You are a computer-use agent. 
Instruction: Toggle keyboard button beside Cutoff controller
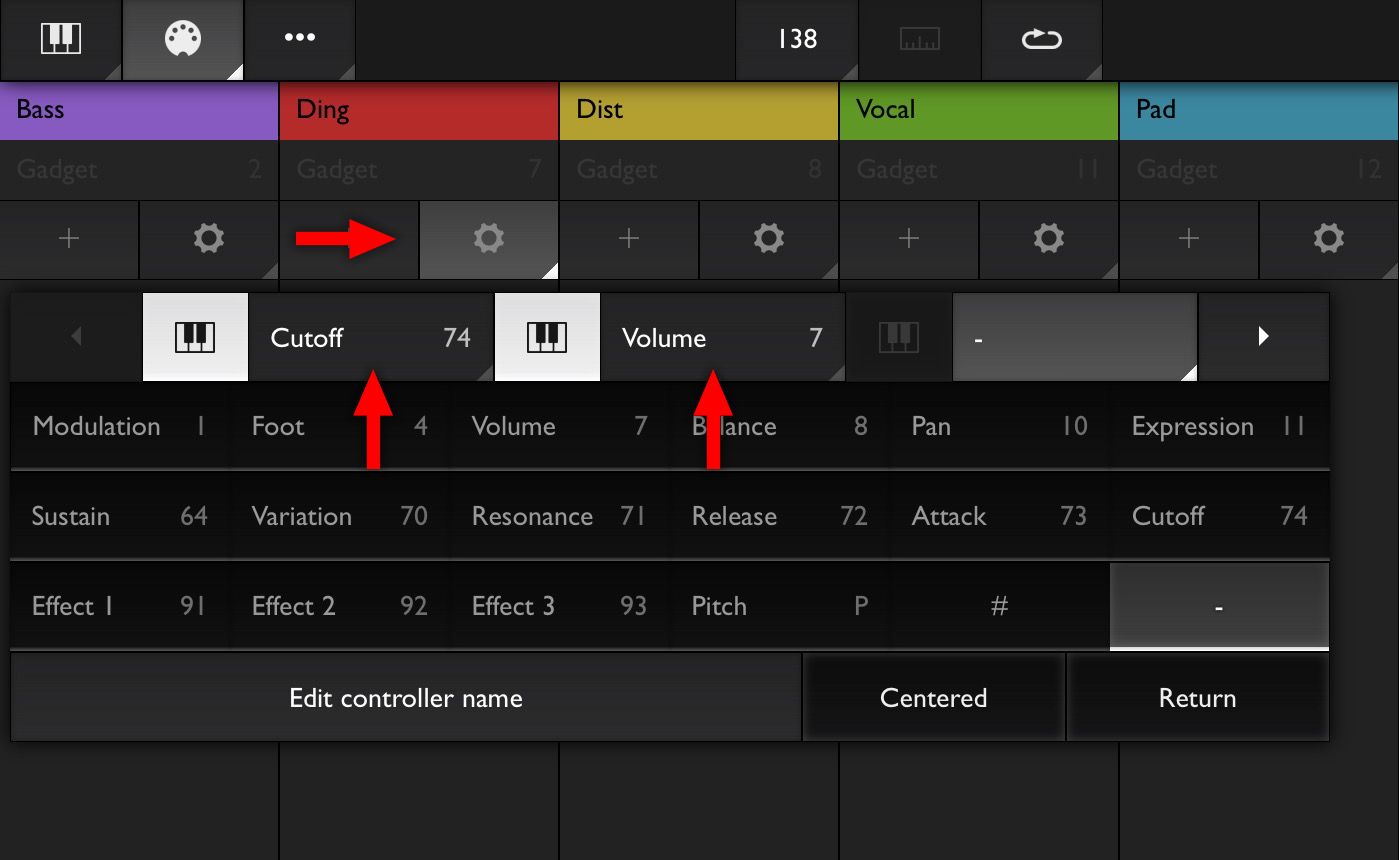(x=195, y=337)
